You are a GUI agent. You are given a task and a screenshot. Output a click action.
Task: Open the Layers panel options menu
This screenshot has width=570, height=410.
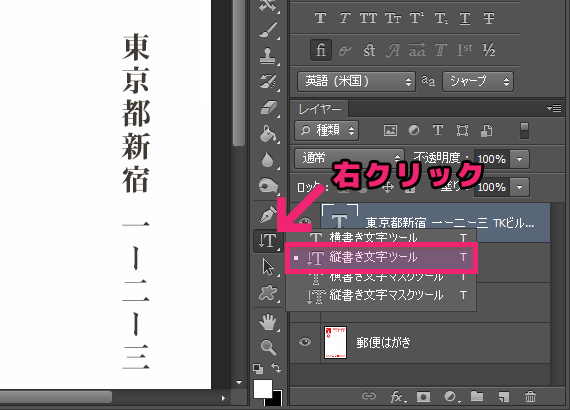click(554, 108)
